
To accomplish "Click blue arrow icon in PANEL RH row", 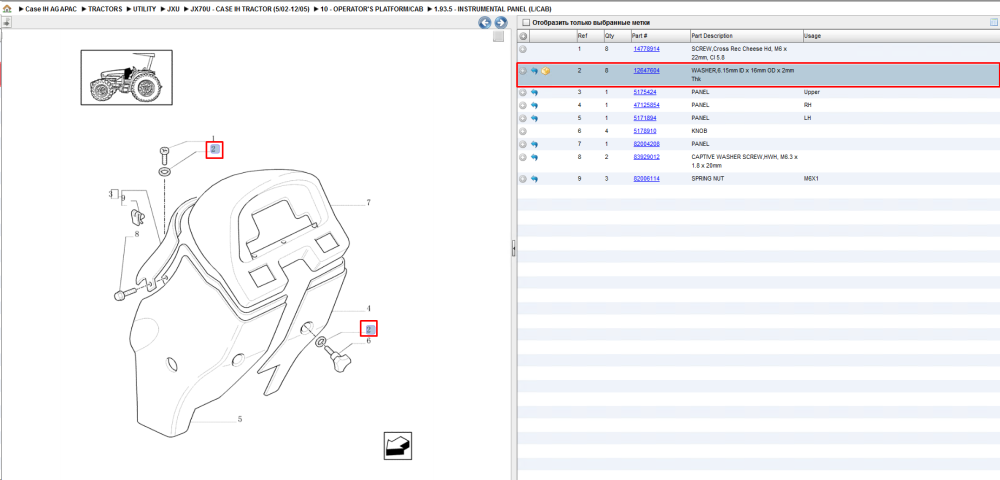I will coord(534,105).
